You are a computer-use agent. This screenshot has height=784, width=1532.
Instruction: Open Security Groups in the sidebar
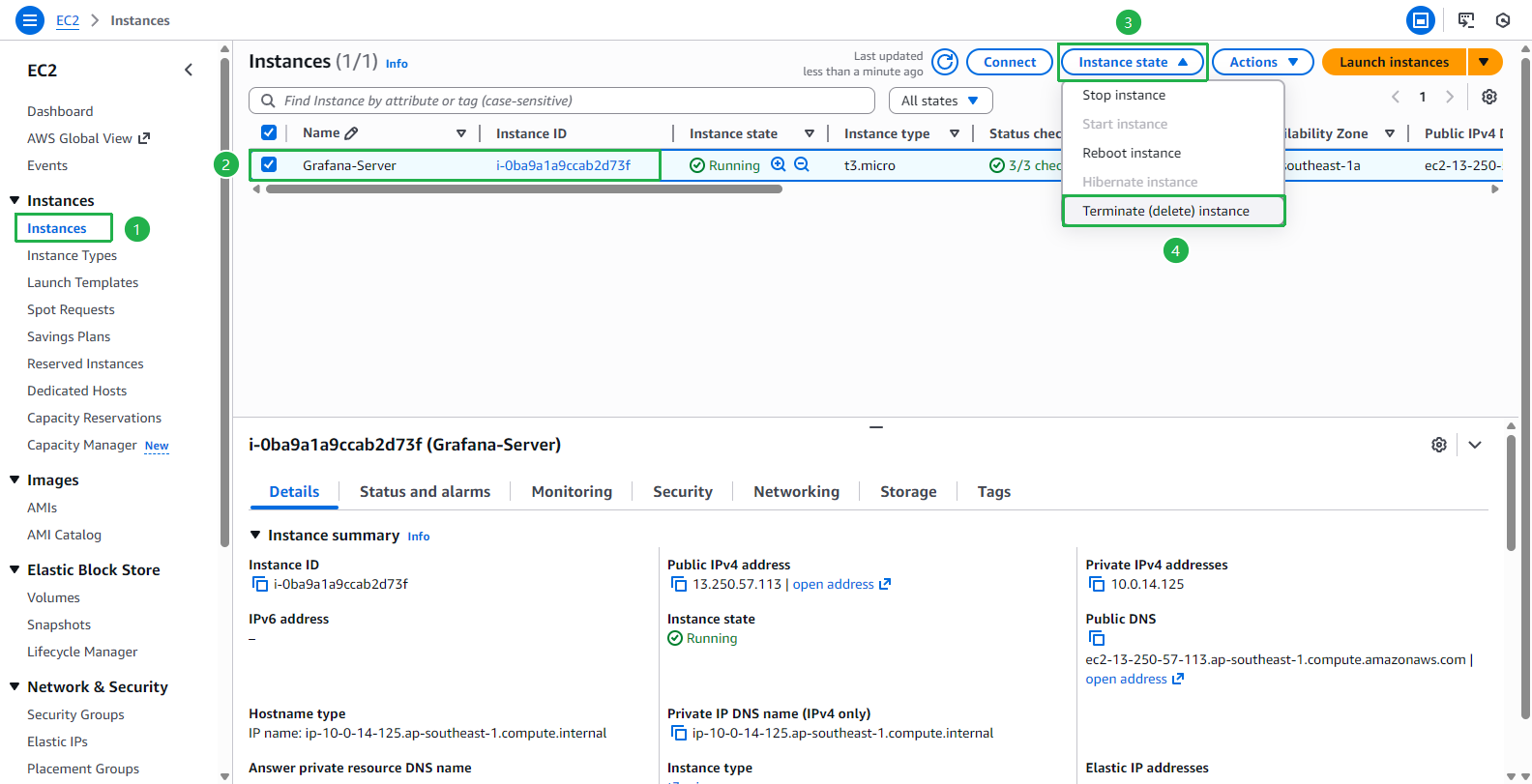(x=75, y=714)
